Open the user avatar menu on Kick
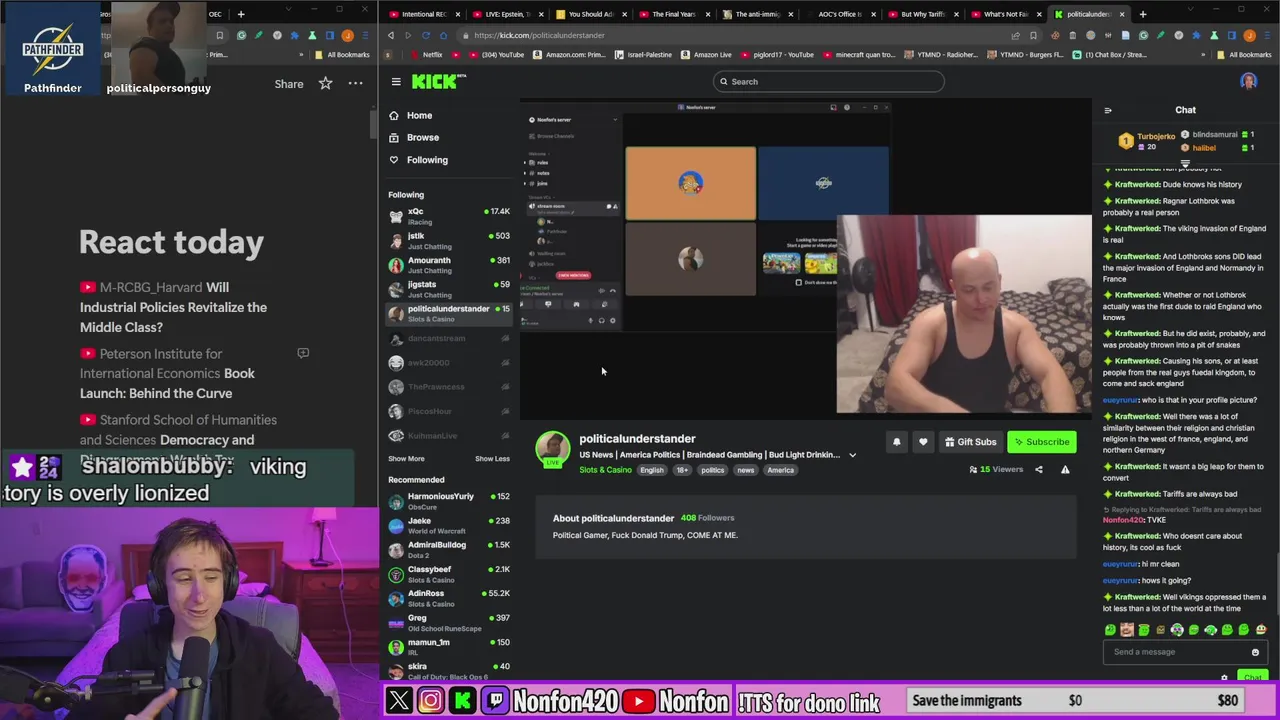The height and width of the screenshot is (720, 1280). coord(1248,82)
